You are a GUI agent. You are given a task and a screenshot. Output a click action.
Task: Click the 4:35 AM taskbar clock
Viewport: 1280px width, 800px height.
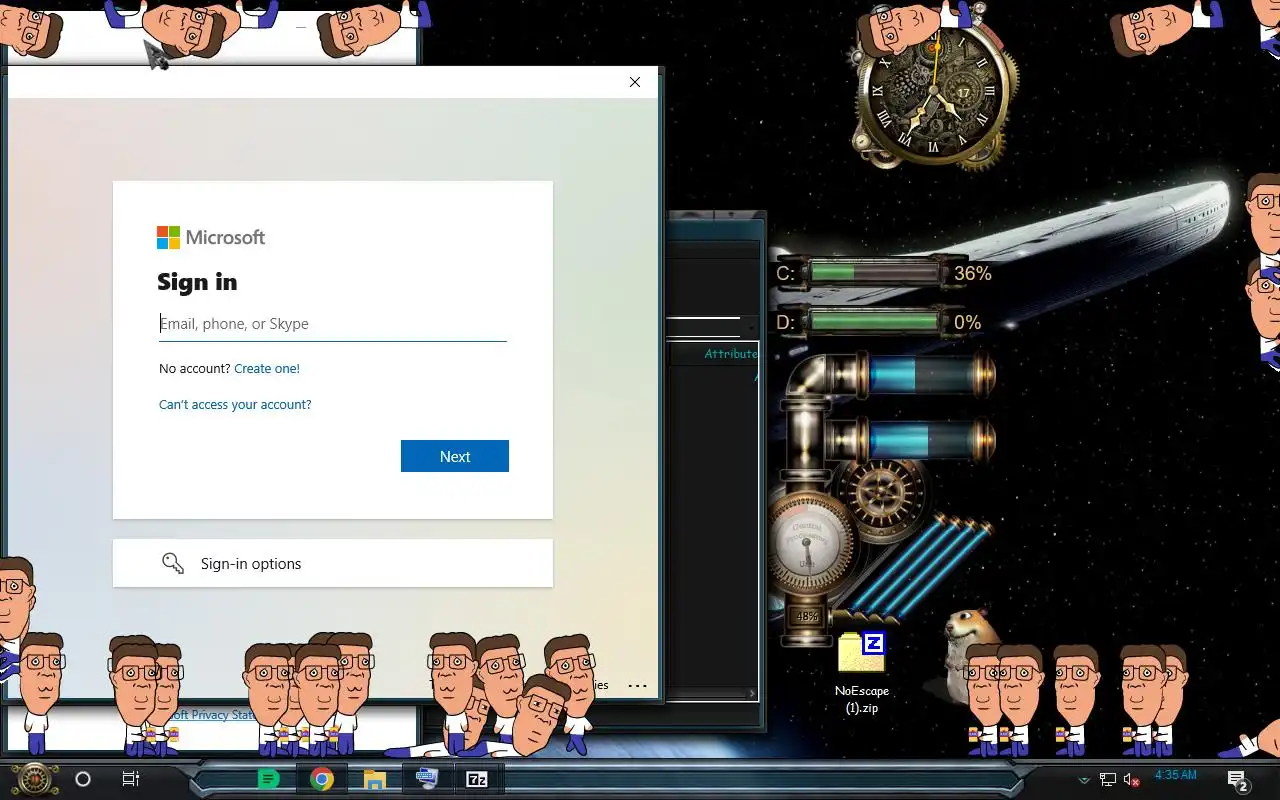[1176, 775]
